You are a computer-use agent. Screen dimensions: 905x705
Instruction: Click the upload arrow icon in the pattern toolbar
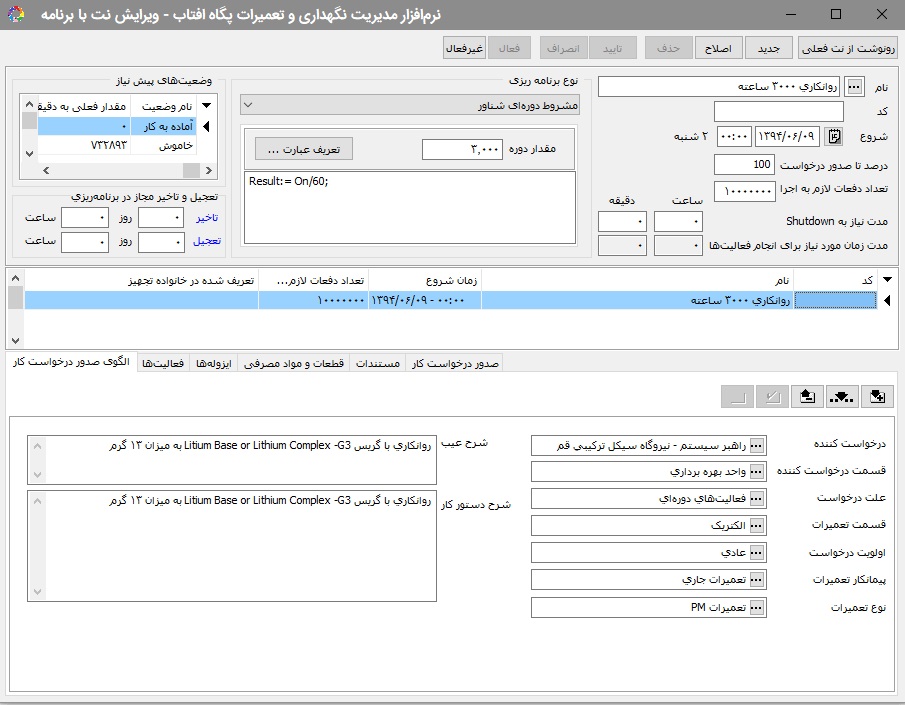[x=806, y=397]
